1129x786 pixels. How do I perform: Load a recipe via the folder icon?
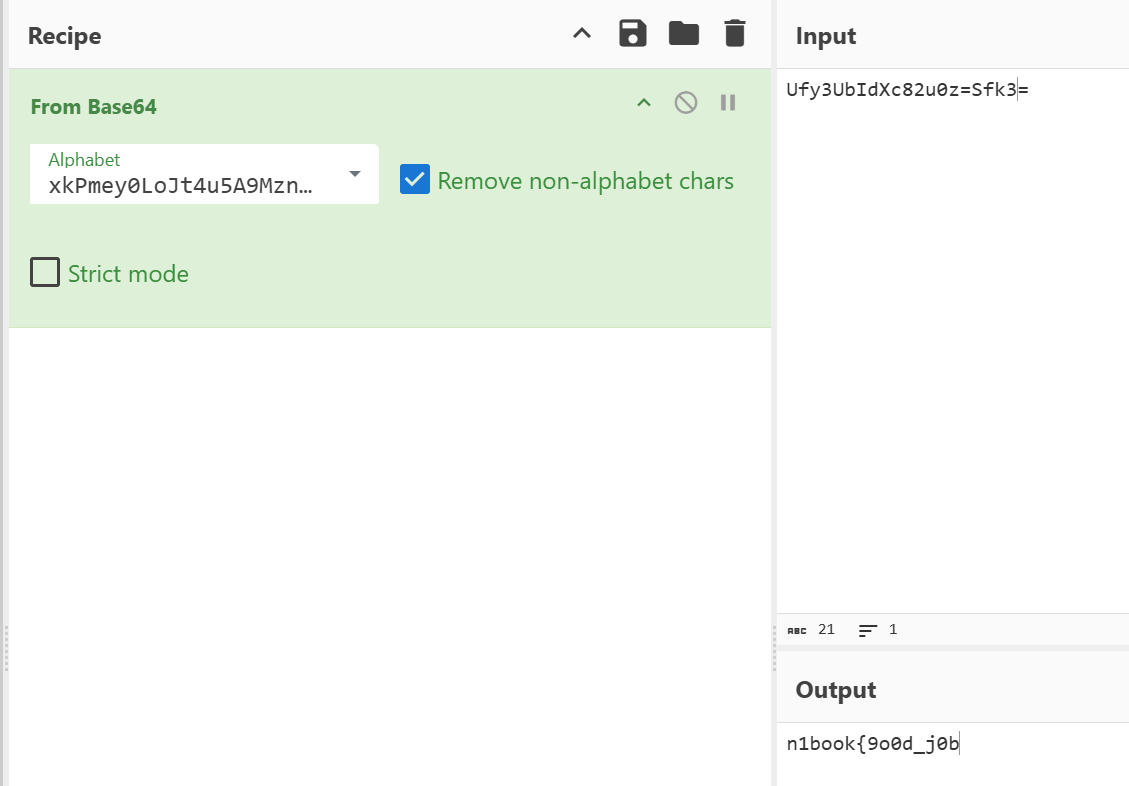pos(684,33)
